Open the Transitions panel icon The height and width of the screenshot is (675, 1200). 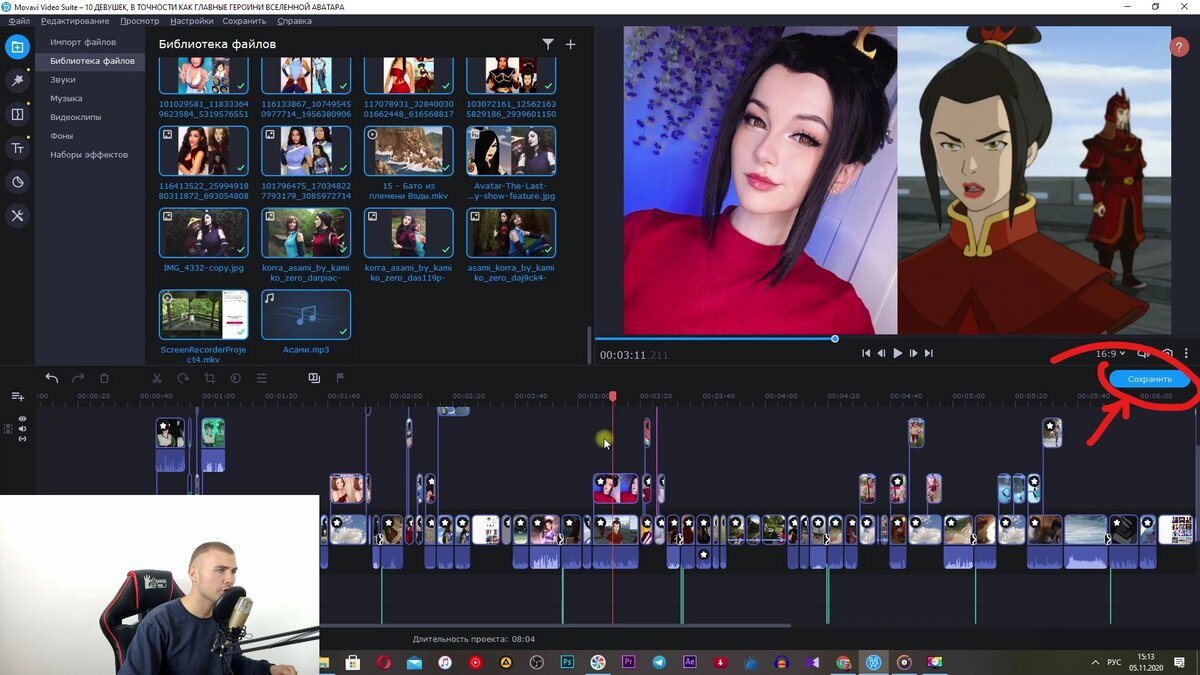click(x=17, y=114)
